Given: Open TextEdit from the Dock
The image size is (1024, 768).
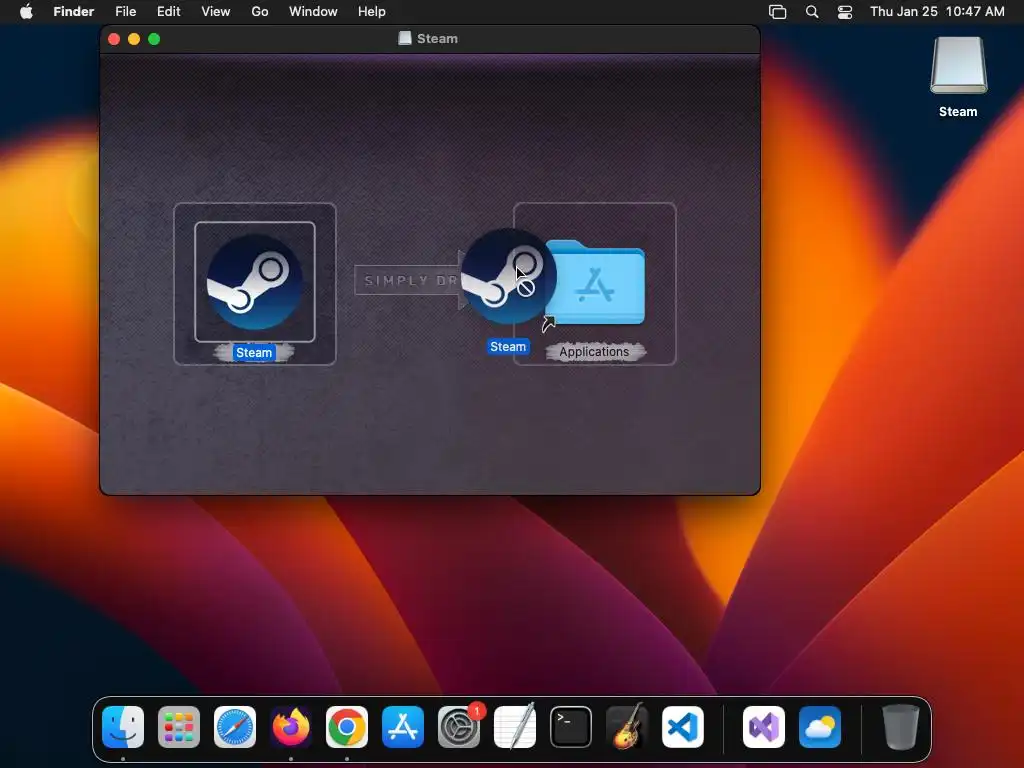Looking at the screenshot, I should click(x=515, y=727).
